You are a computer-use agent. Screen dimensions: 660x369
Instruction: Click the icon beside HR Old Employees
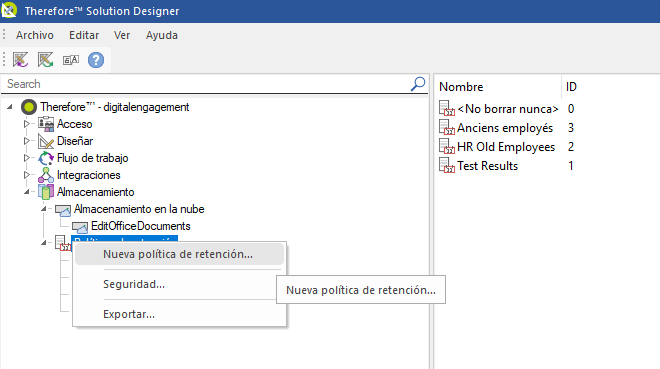(x=447, y=146)
